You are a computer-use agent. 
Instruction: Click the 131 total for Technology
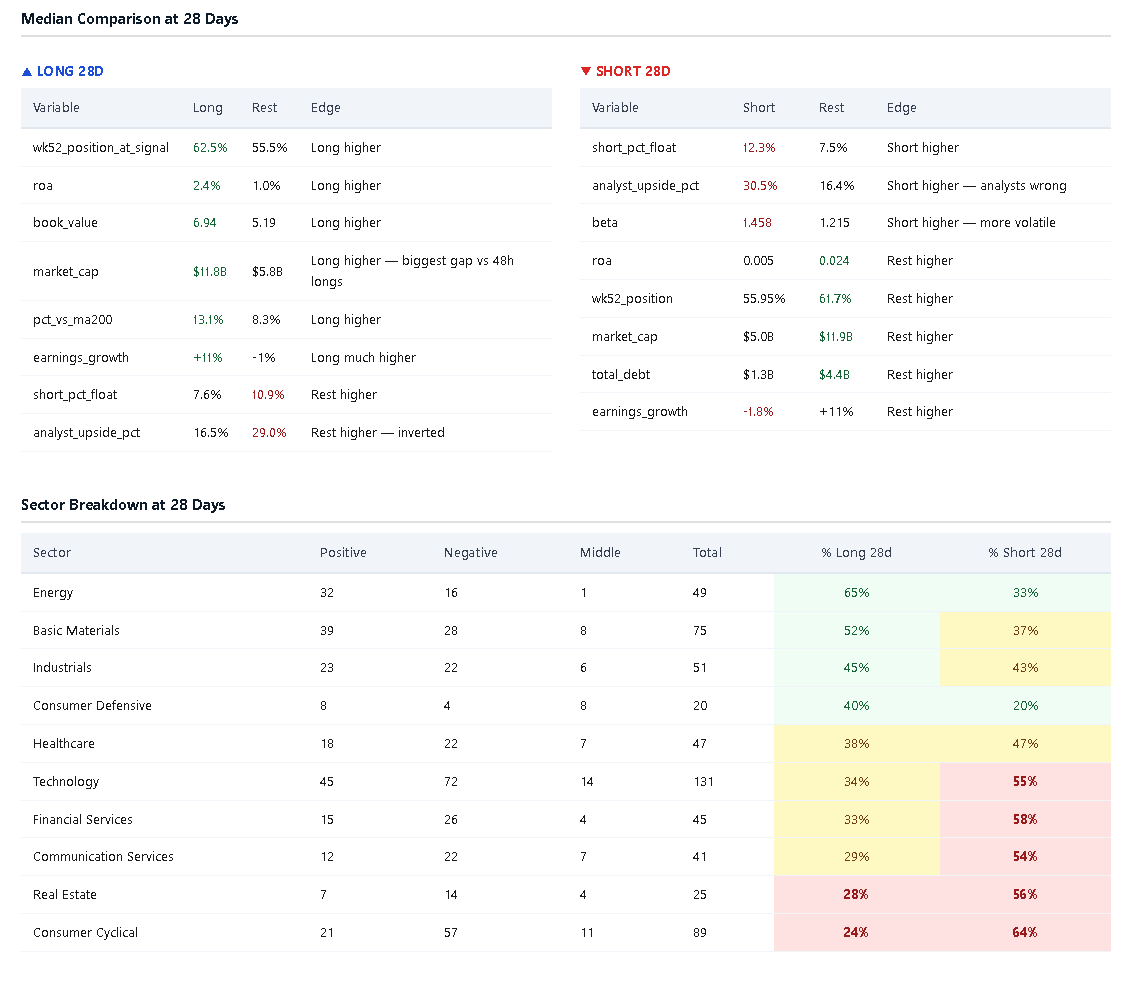tap(703, 782)
